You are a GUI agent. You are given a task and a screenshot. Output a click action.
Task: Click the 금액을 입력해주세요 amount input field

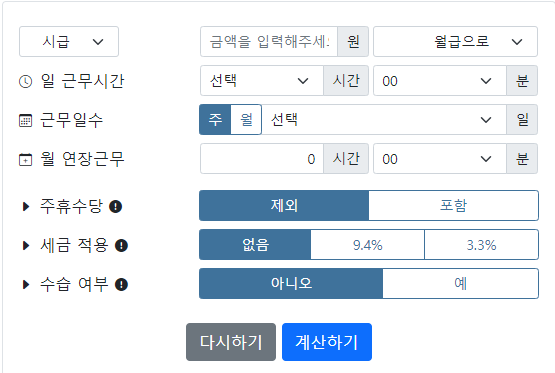click(269, 41)
